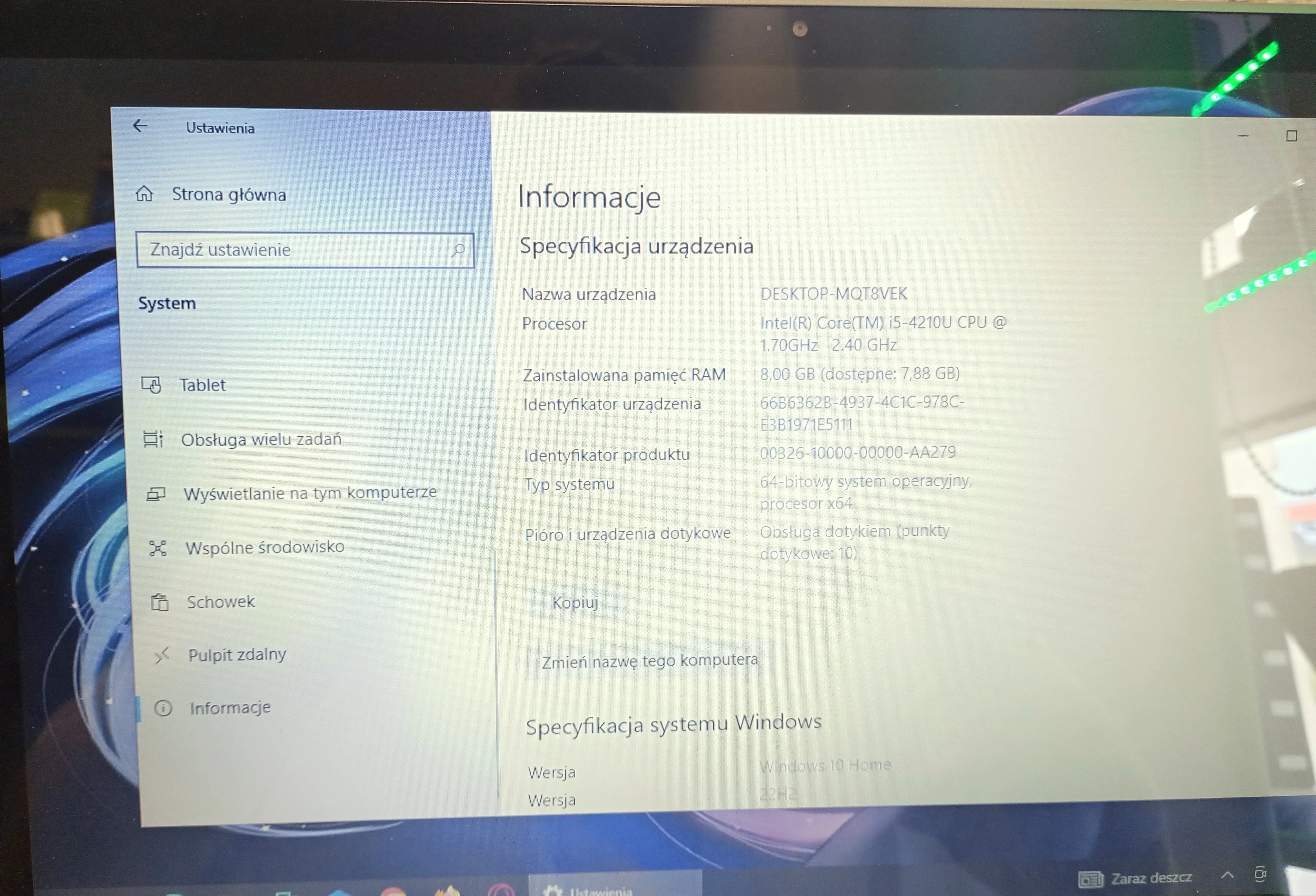Show hidden tray icons chevron
Image resolution: width=1316 pixels, height=896 pixels.
[x=1227, y=875]
